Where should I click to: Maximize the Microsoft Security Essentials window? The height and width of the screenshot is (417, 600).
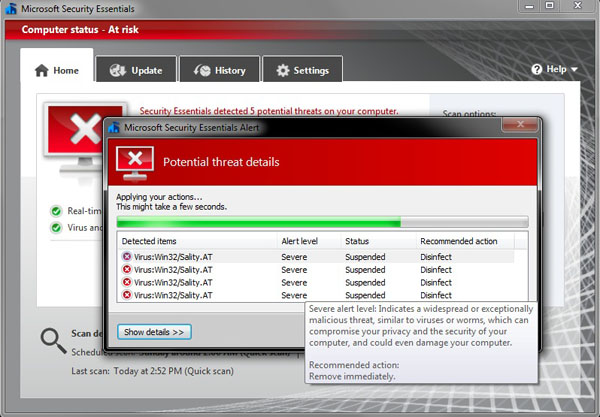click(549, 5)
